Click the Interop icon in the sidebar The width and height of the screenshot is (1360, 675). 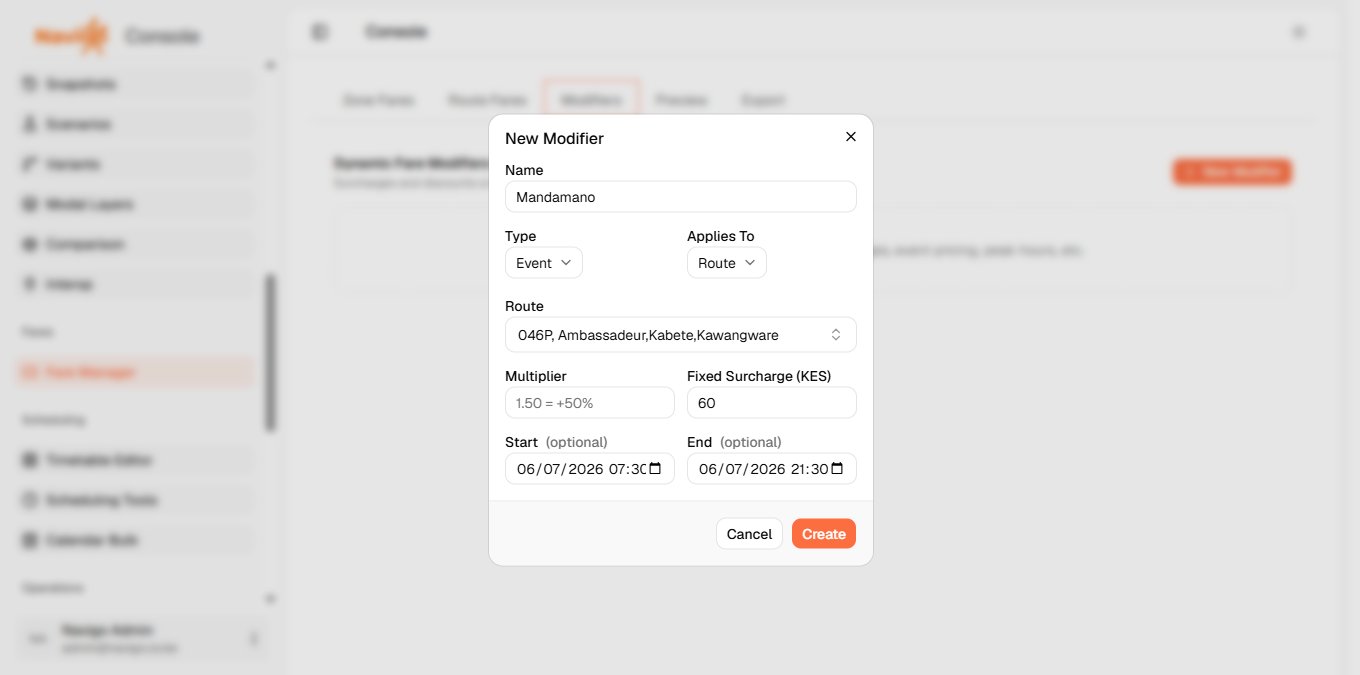(x=30, y=284)
